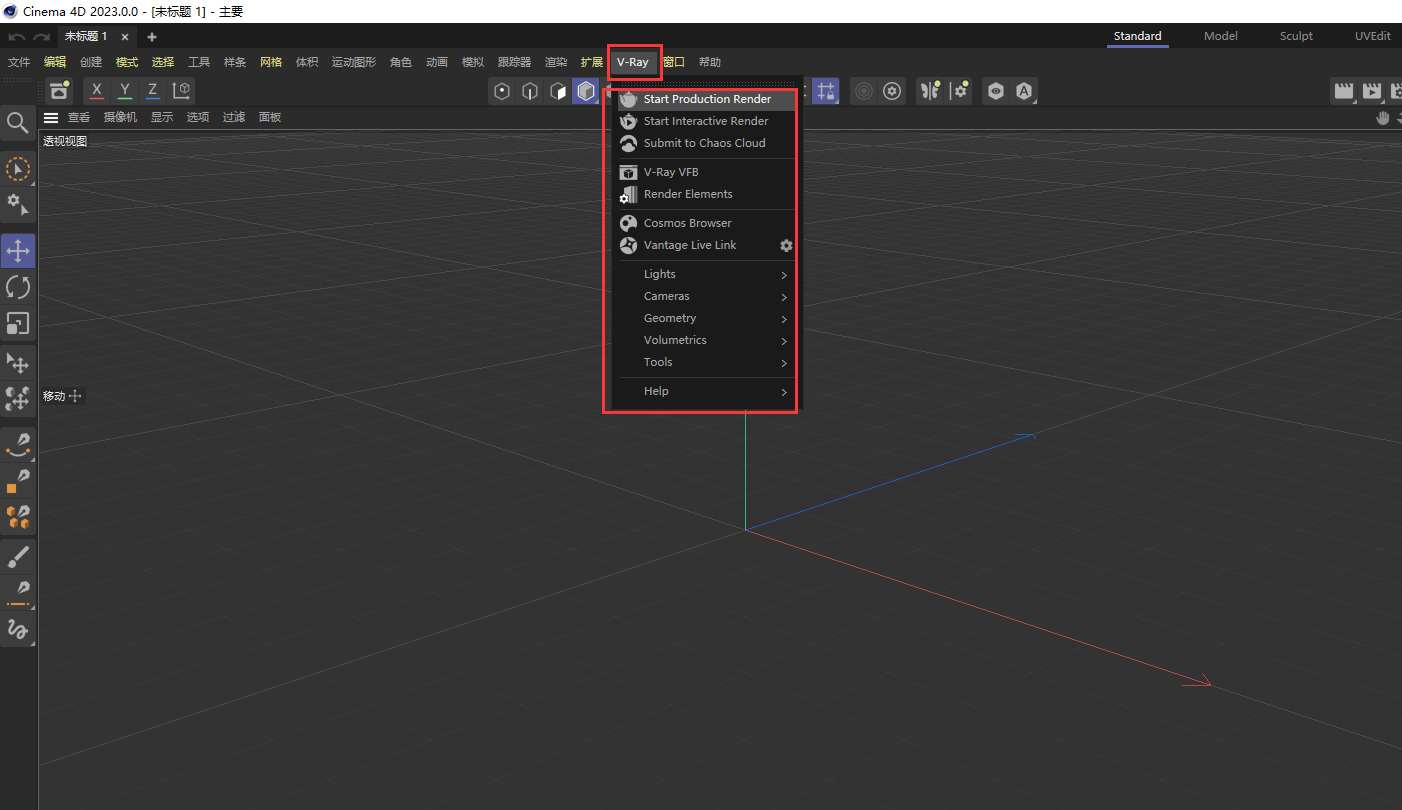Click the first clapperboard render icon
Image resolution: width=1402 pixels, height=810 pixels.
(x=1344, y=91)
